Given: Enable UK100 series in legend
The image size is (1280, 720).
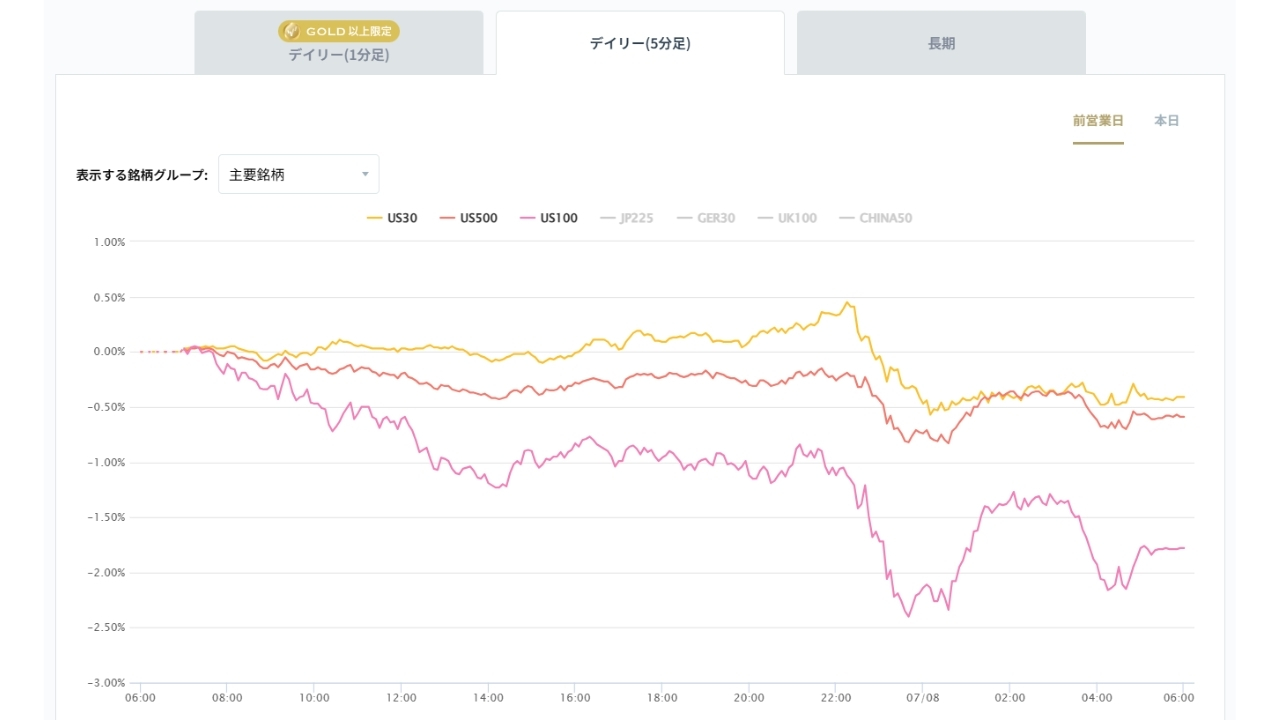Looking at the screenshot, I should click(x=788, y=218).
